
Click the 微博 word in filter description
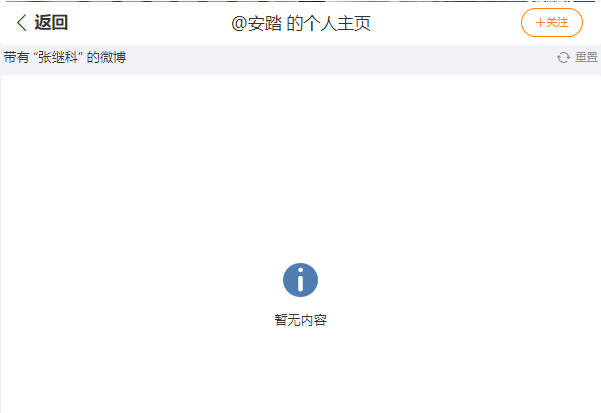click(x=113, y=57)
